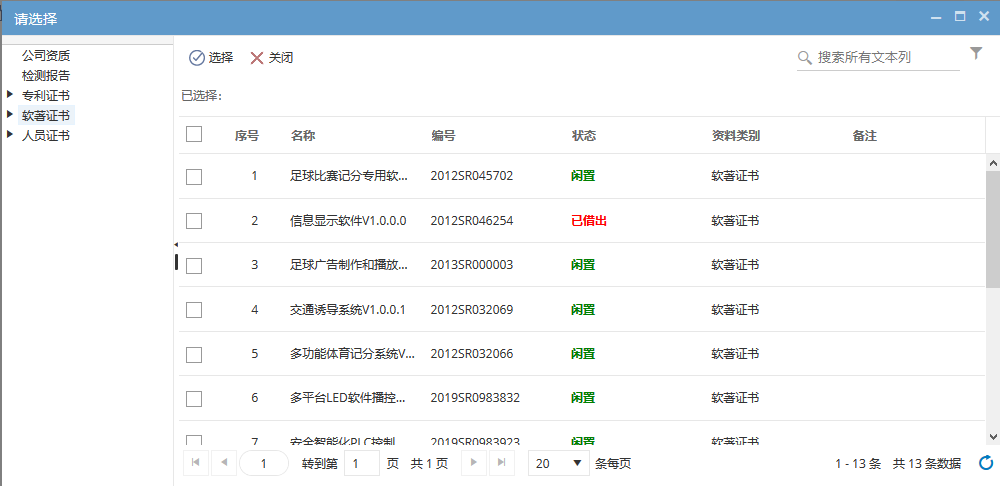The height and width of the screenshot is (486, 1000).
Task: Open the 20 items per page dropdown
Action: [558, 463]
